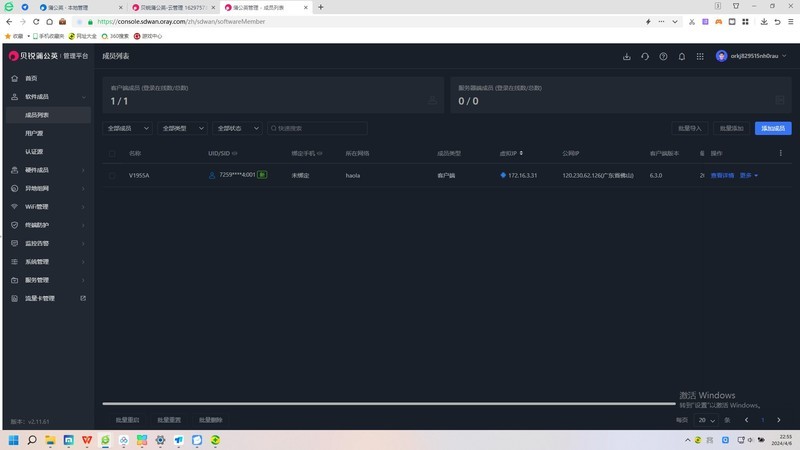This screenshot has width=800, height=450.
Task: Click the green badge next to UID 7259****4001
Action: 262,174
